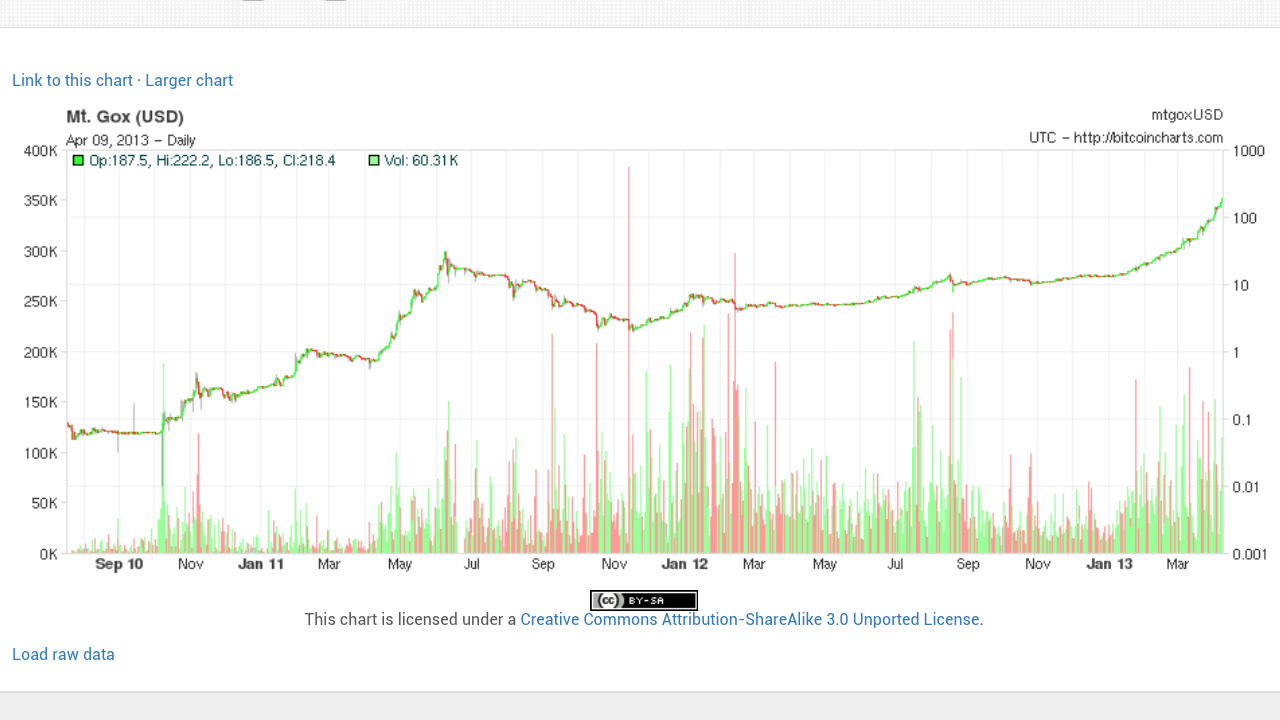The height and width of the screenshot is (720, 1280).
Task: Click the Creative Commons BY-SA badge
Action: pyautogui.click(x=644, y=601)
